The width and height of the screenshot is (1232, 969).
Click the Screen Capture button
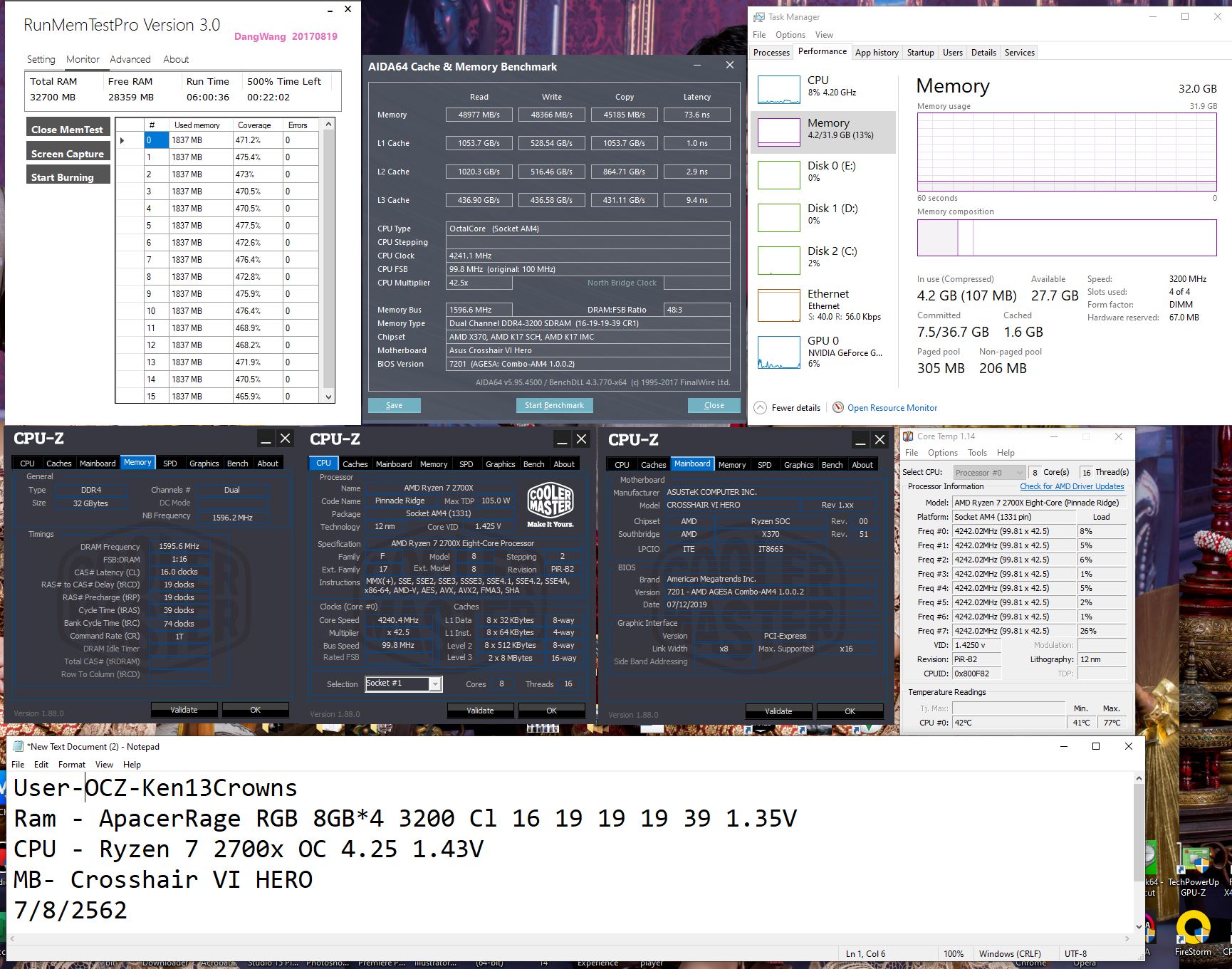pyautogui.click(x=68, y=153)
